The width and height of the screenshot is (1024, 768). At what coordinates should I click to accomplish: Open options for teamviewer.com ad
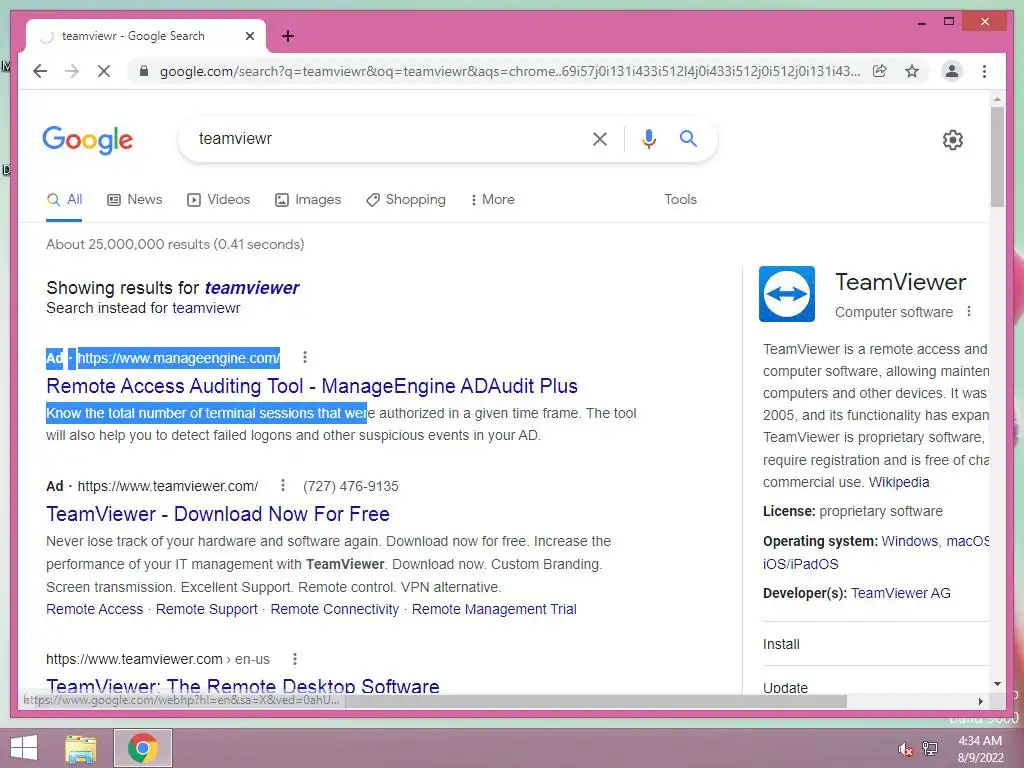(282, 485)
